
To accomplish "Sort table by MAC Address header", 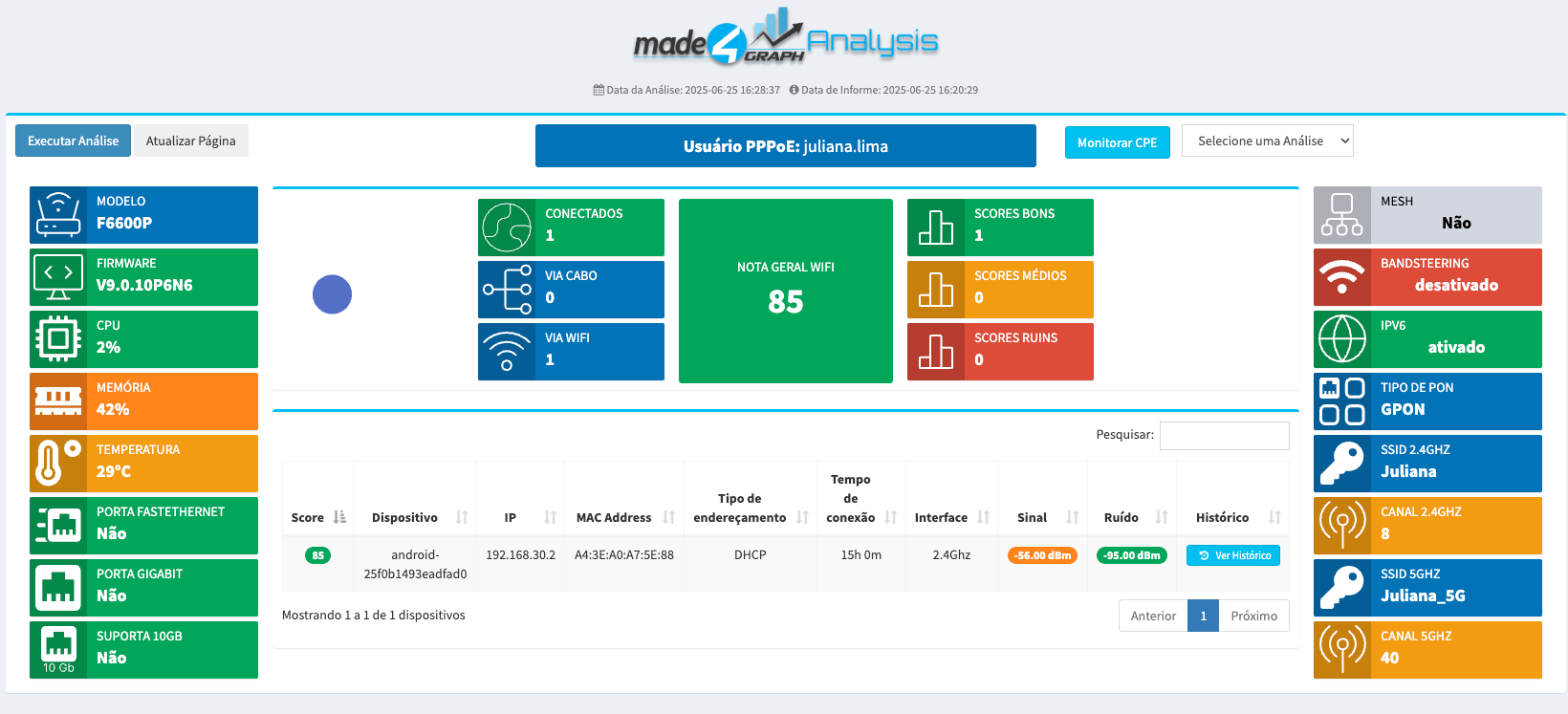I will [624, 517].
